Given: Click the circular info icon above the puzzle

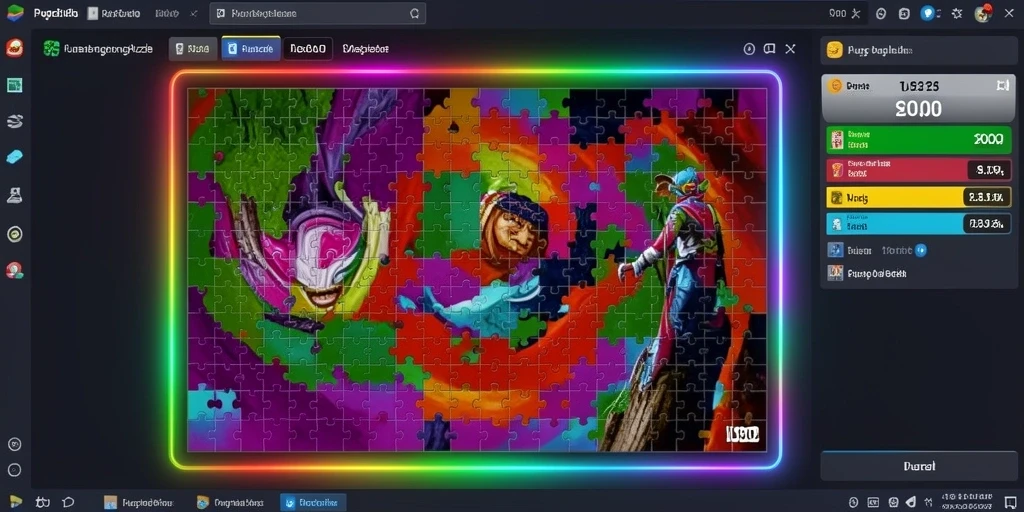Looking at the screenshot, I should click(749, 48).
